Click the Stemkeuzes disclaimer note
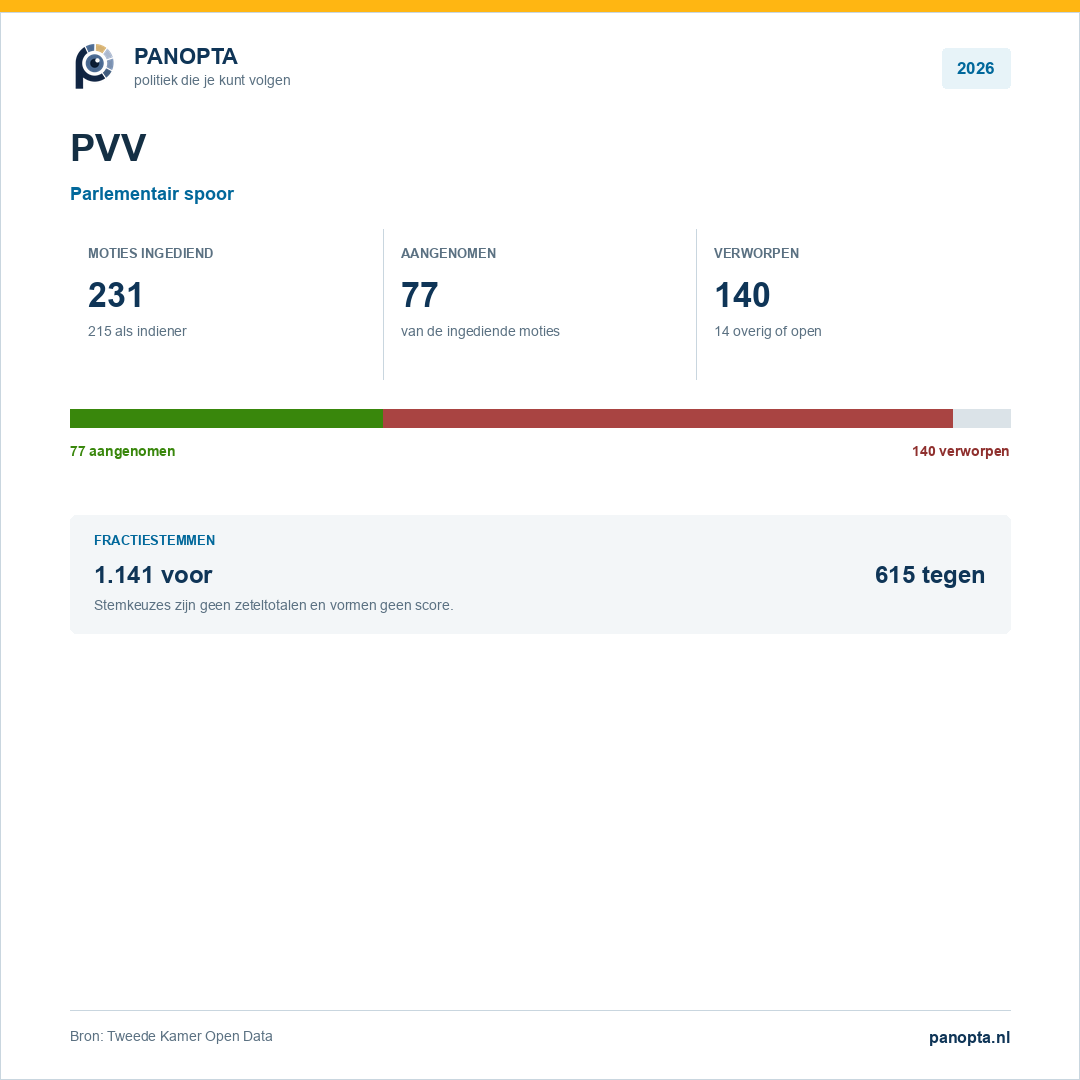This screenshot has width=1080, height=1080. pyautogui.click(x=273, y=605)
